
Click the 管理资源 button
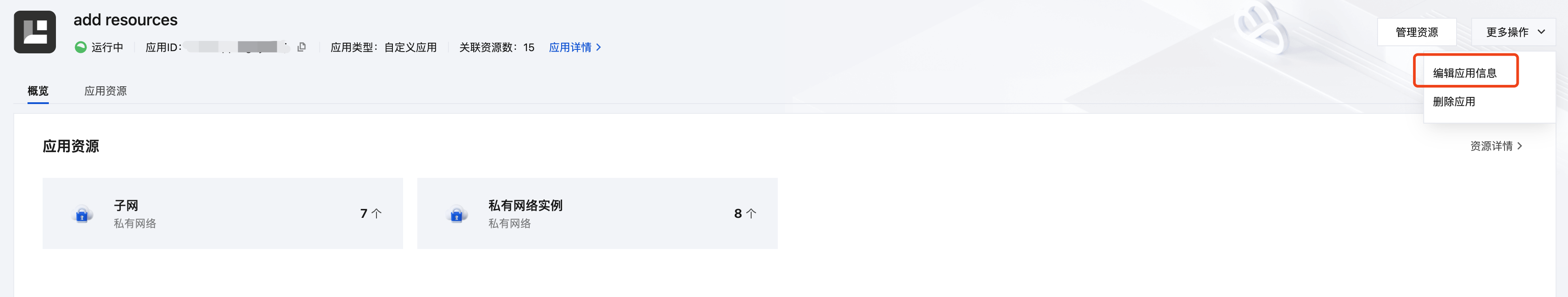point(1417,32)
